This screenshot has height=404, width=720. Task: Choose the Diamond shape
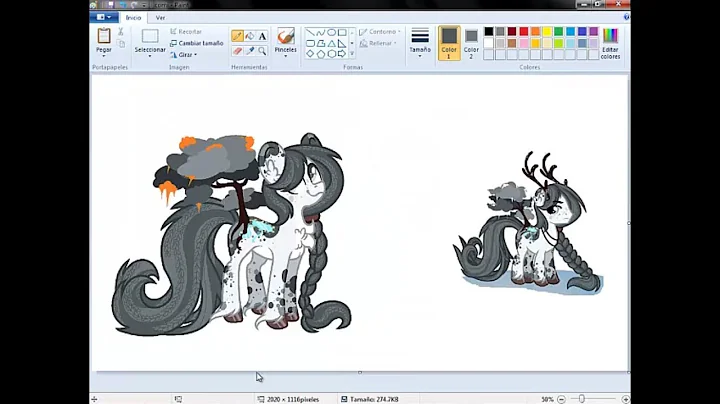click(310, 54)
